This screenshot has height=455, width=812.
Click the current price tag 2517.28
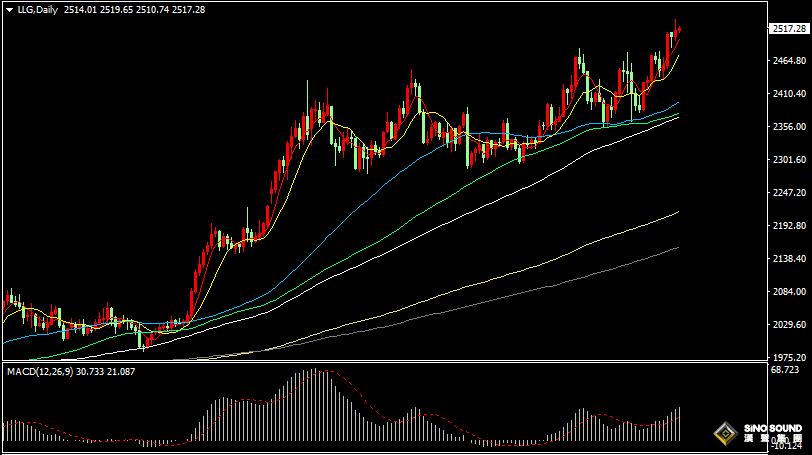pyautogui.click(x=789, y=29)
